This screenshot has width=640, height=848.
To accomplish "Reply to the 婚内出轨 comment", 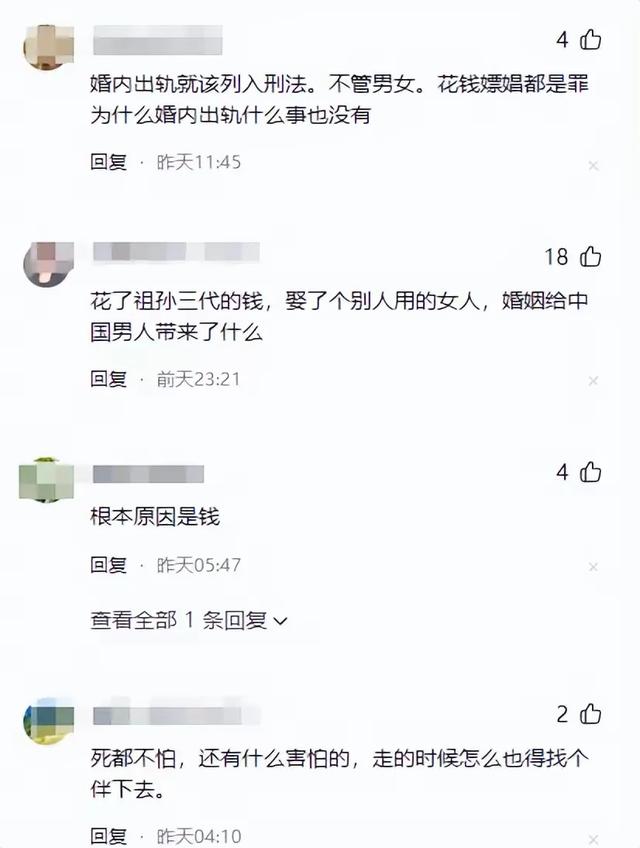I will coord(109,162).
